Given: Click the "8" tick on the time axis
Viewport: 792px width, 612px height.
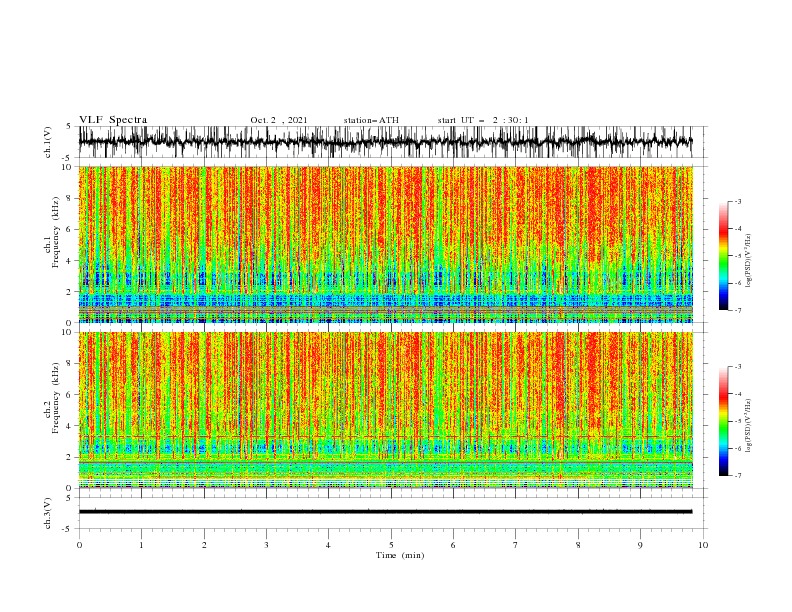Looking at the screenshot, I should 578,545.
